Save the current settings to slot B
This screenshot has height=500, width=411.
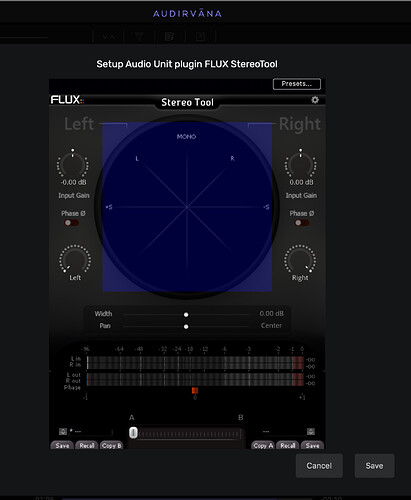tap(312, 445)
